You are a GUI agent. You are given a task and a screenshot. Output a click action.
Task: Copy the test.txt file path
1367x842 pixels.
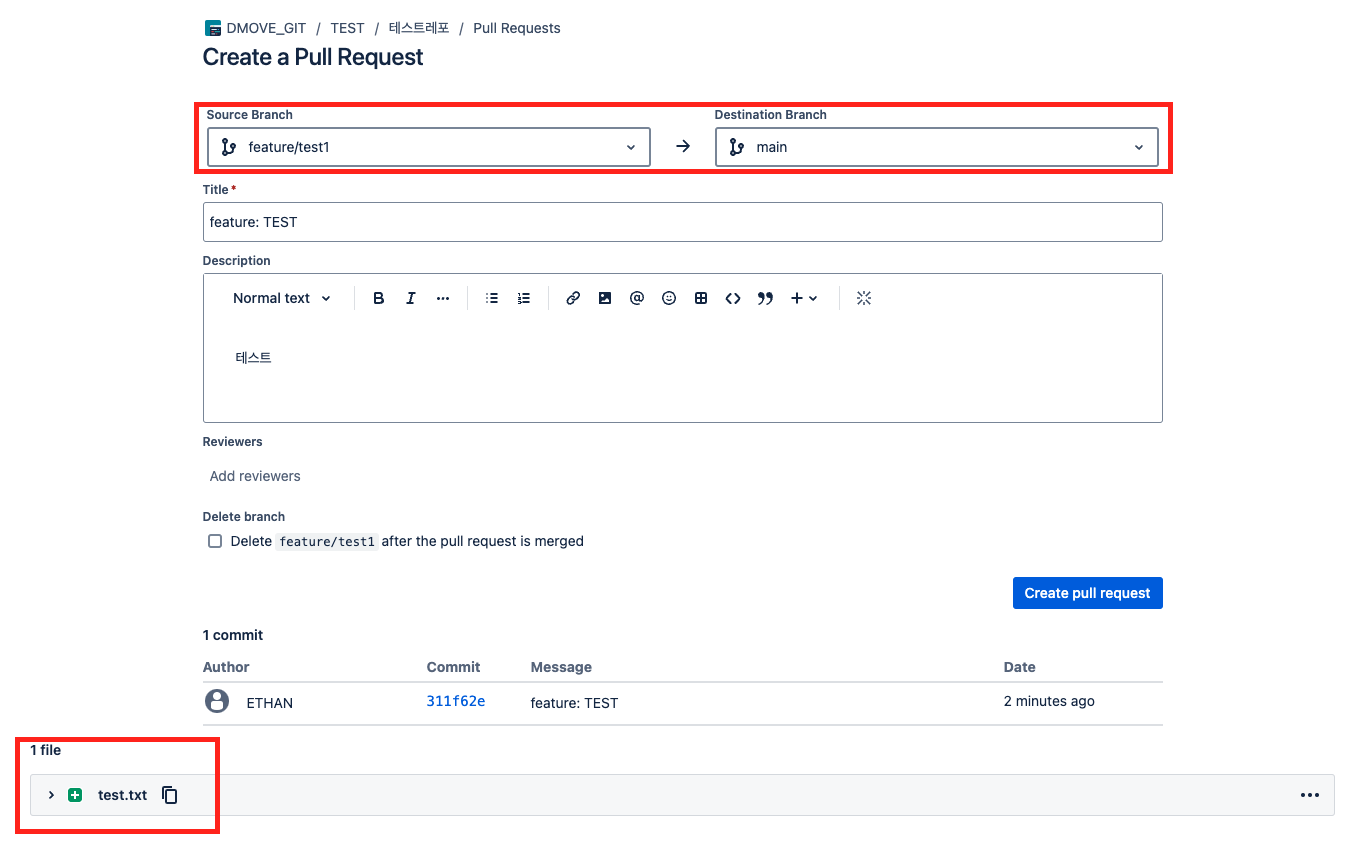(x=170, y=795)
